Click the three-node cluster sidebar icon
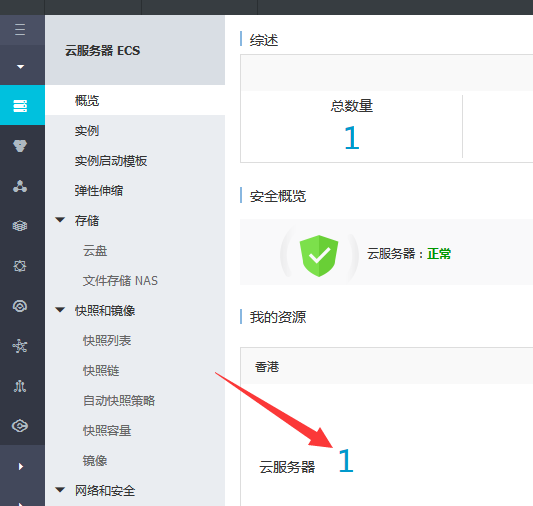The image size is (533, 506). point(20,186)
